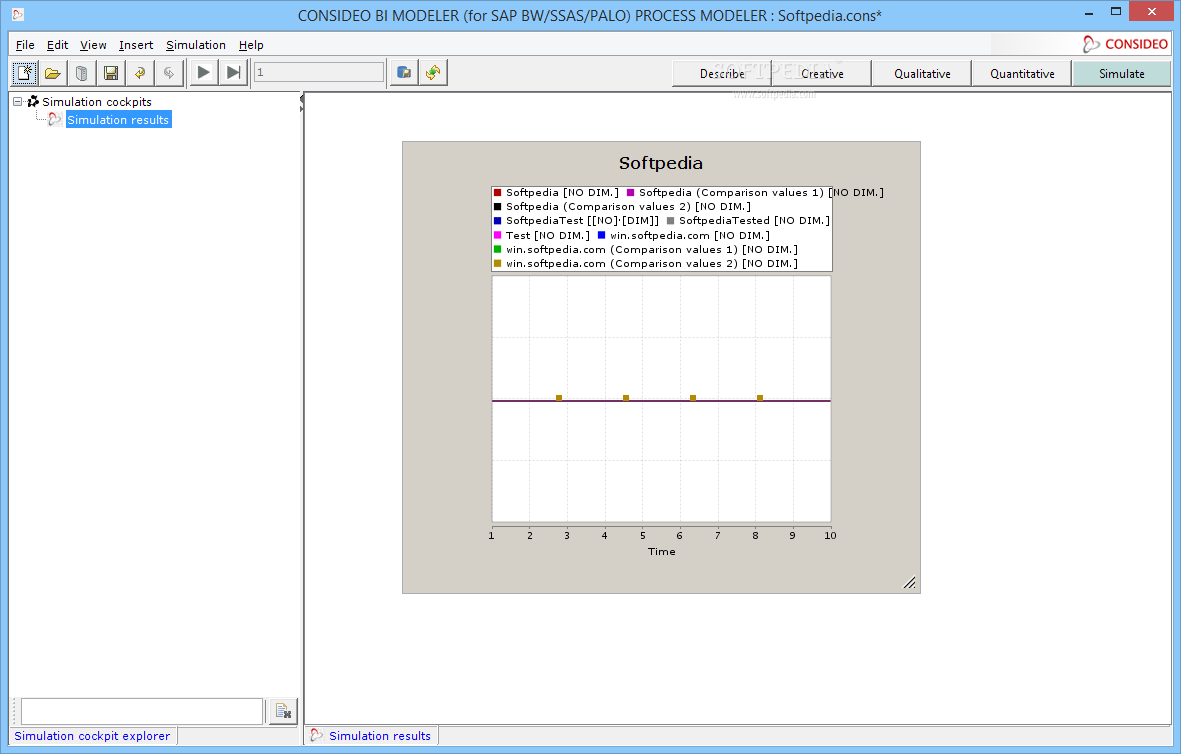Click the red Softpedia legend swatch
Screen dimensions: 1181x754
(497, 193)
